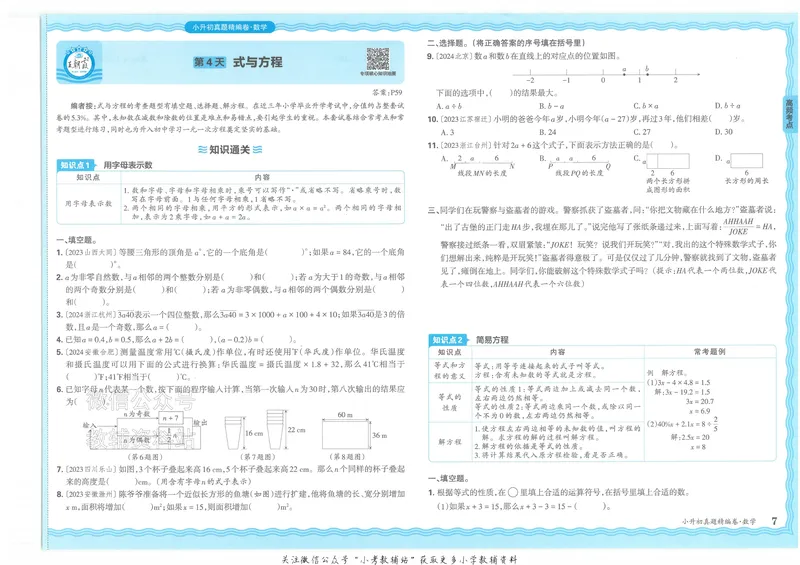Click question 1 about the isosceles triangle (2023山西大同)
The image size is (800, 565).
[x=231, y=258]
